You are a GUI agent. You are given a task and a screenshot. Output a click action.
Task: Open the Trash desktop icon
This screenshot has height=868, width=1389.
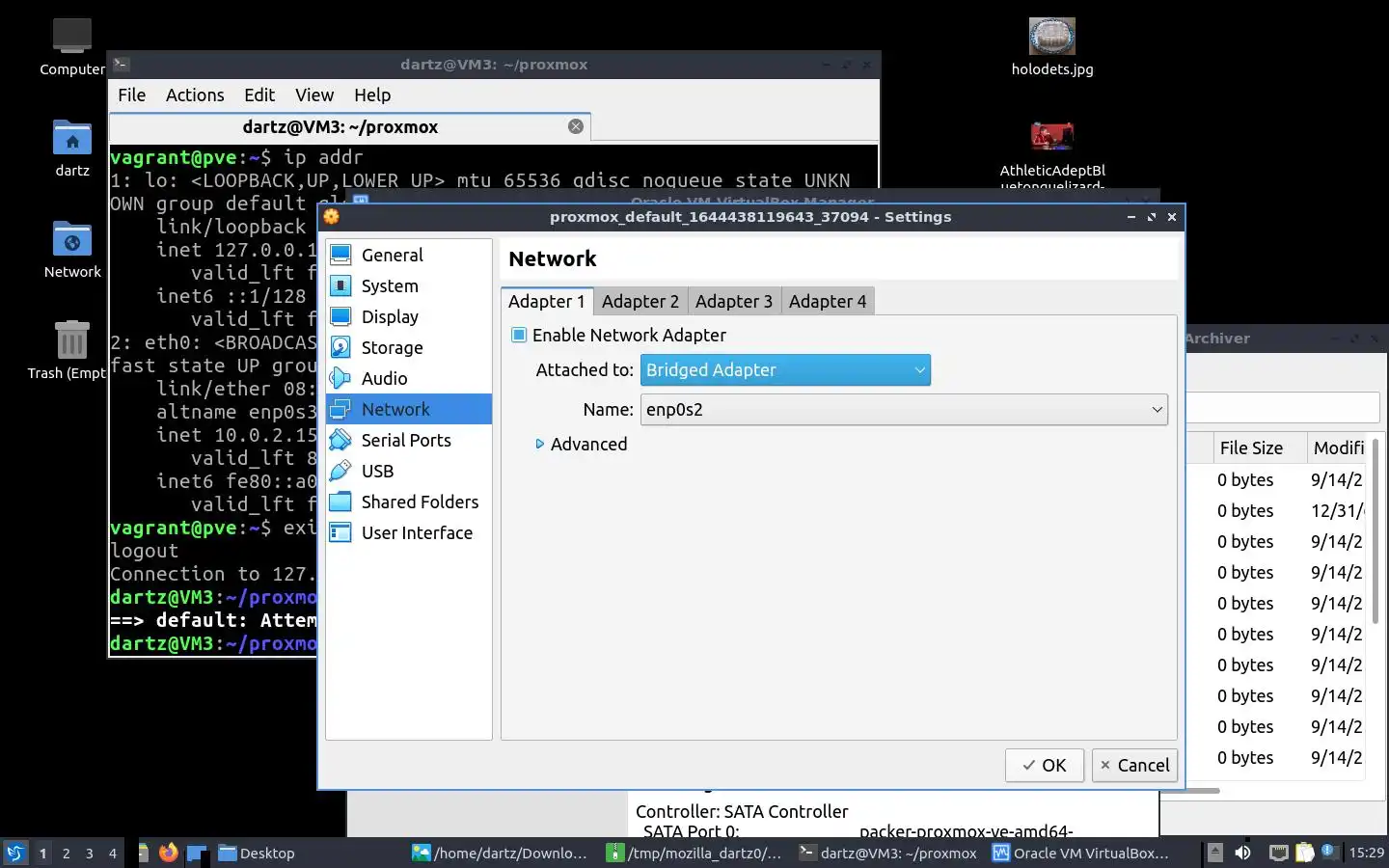click(x=69, y=349)
